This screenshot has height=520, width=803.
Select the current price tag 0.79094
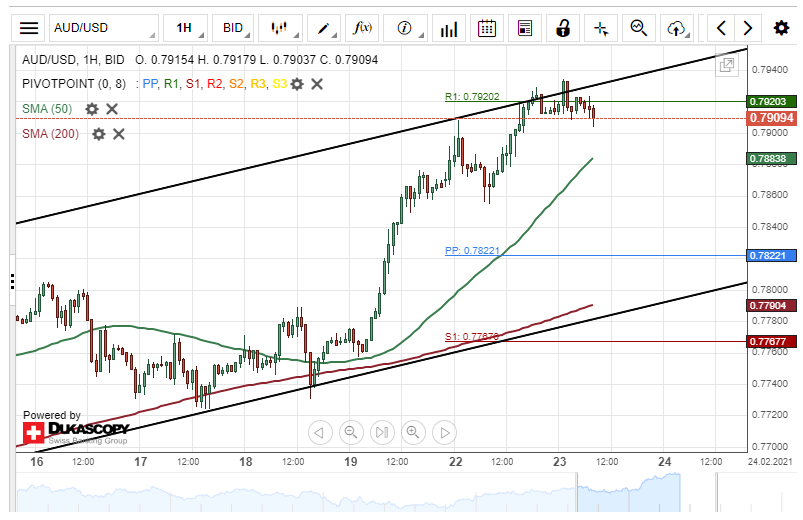point(772,118)
